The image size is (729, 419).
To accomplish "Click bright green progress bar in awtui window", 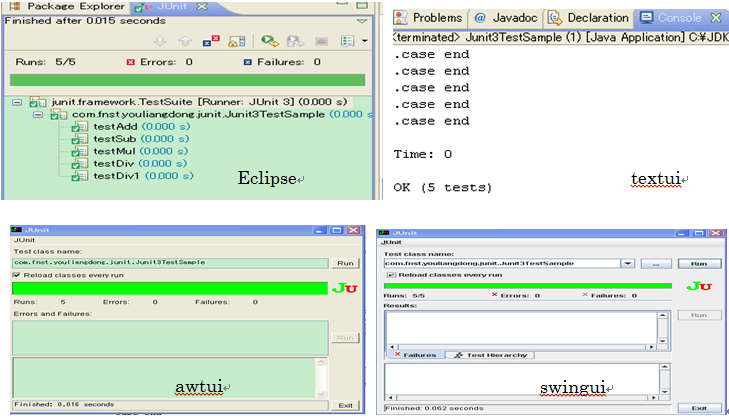I will [170, 288].
